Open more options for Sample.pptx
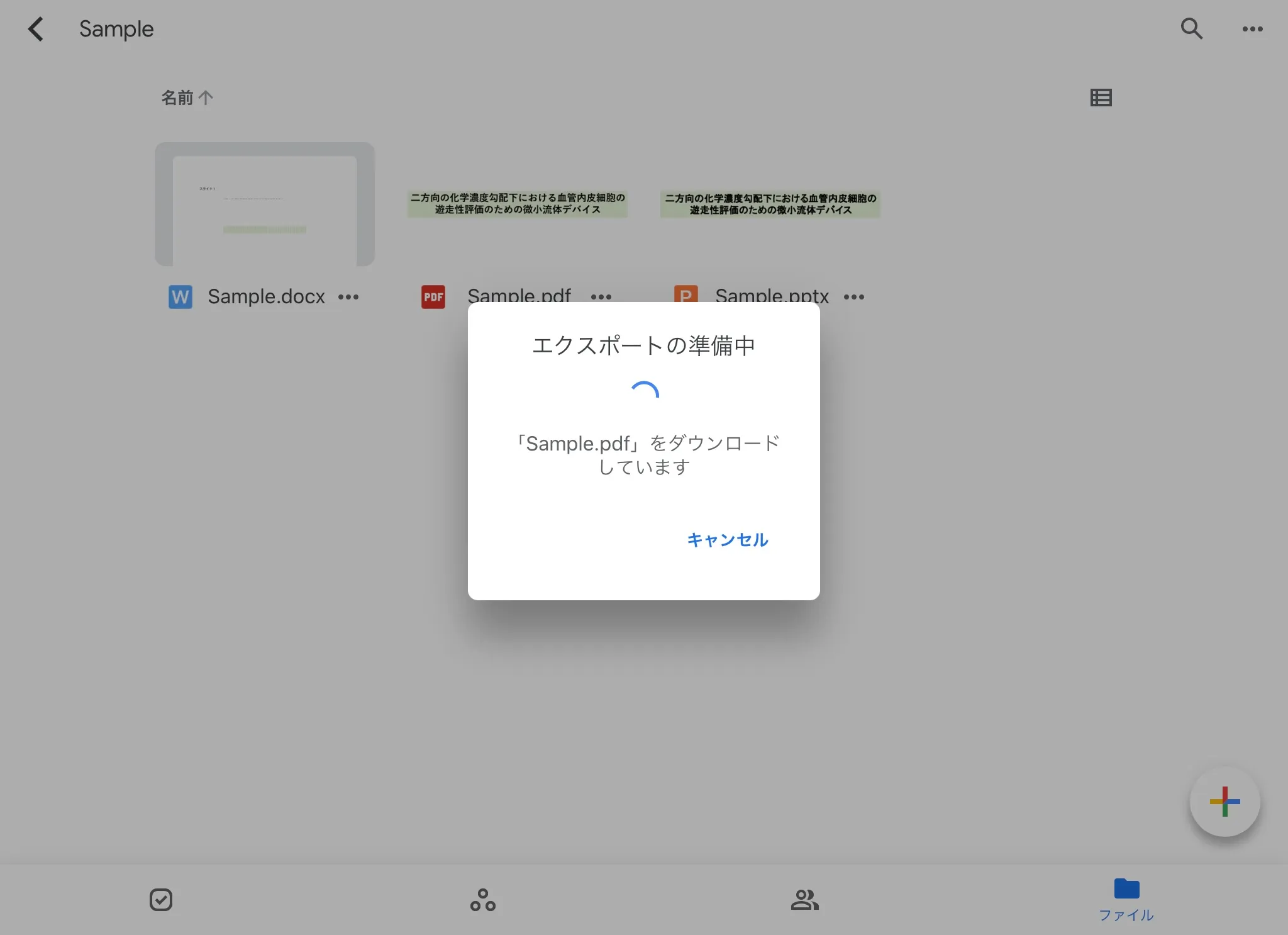 coord(854,296)
